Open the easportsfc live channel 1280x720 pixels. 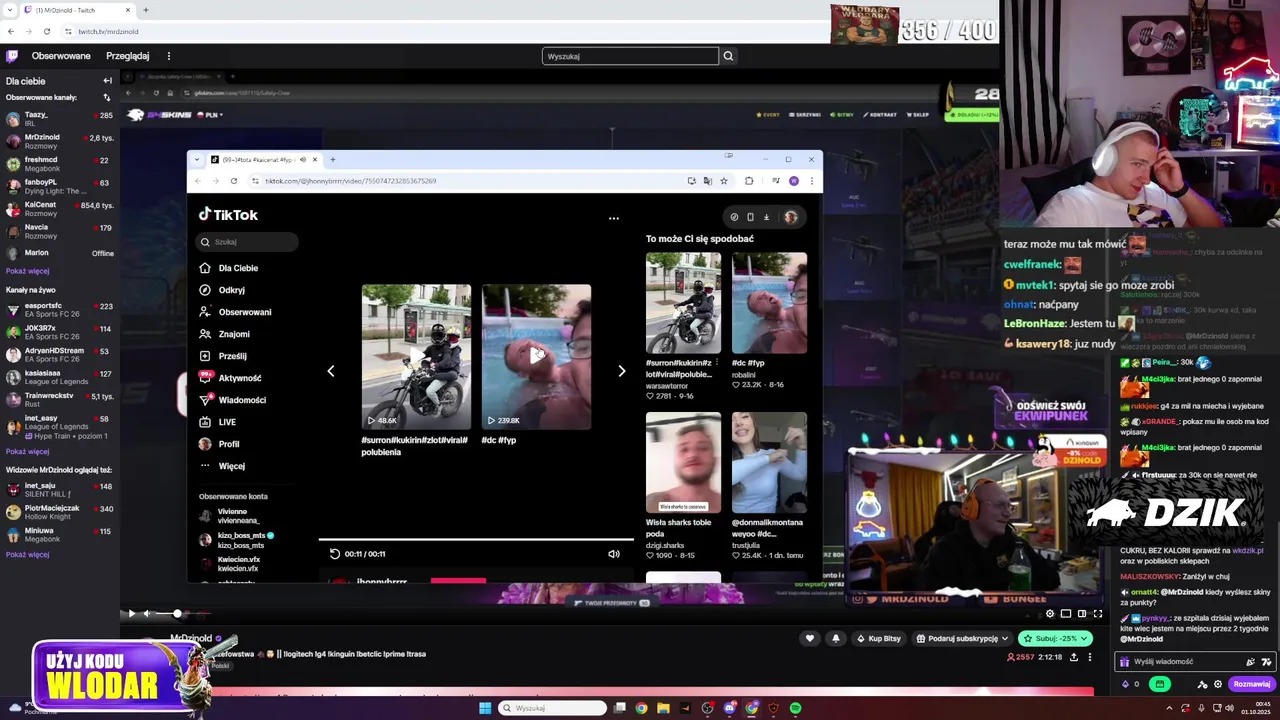coord(59,310)
